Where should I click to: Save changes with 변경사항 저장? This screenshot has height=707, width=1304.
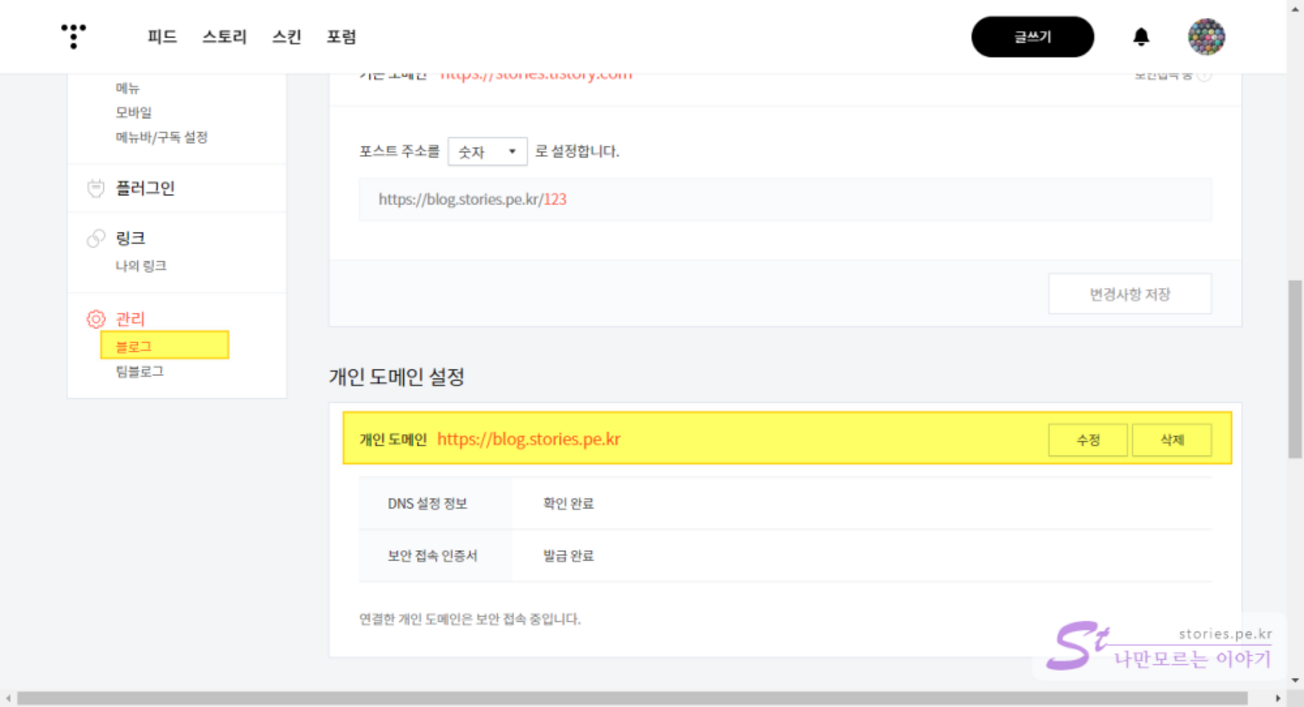[1129, 294]
